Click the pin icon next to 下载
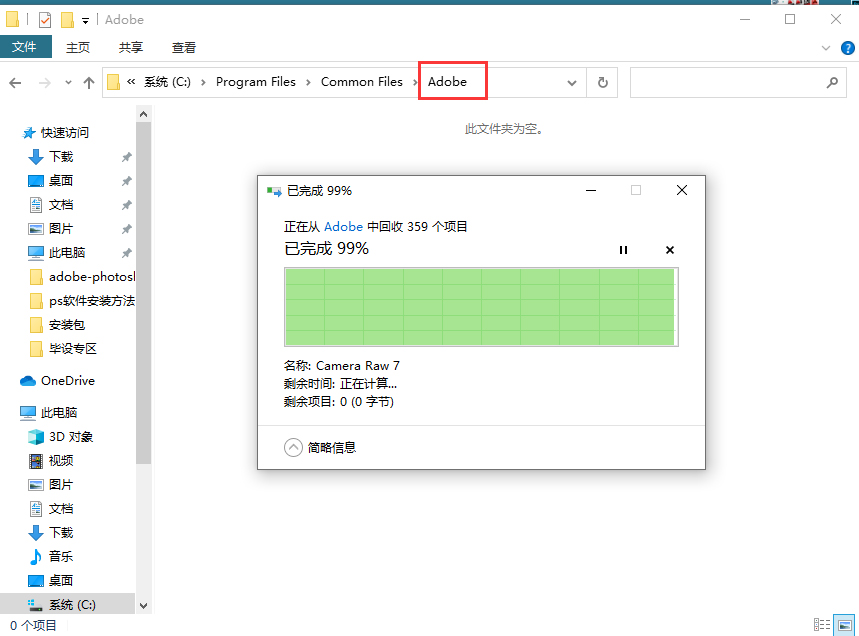This screenshot has width=859, height=636. point(127,157)
